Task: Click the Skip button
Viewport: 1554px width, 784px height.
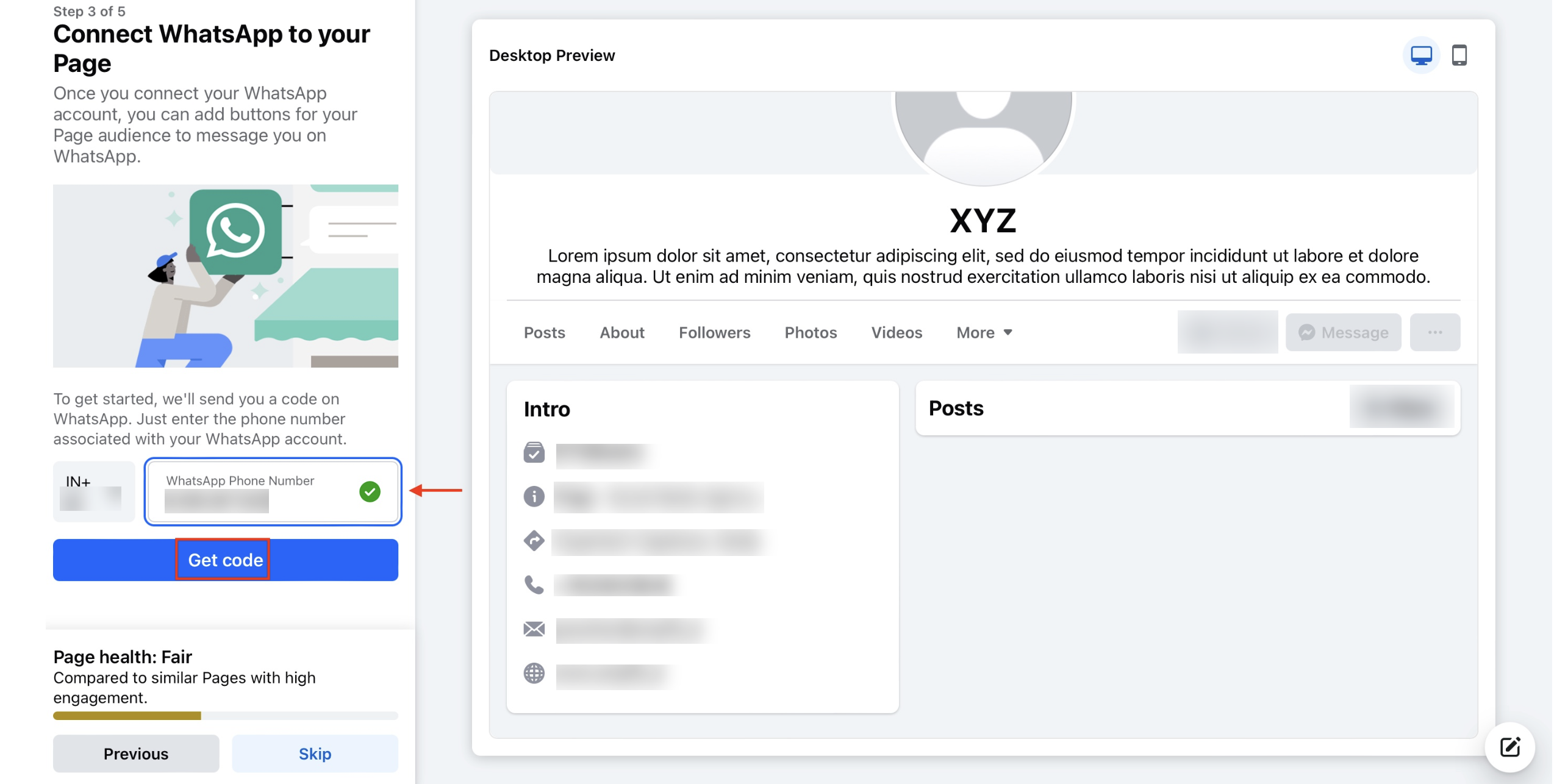Action: 315,754
